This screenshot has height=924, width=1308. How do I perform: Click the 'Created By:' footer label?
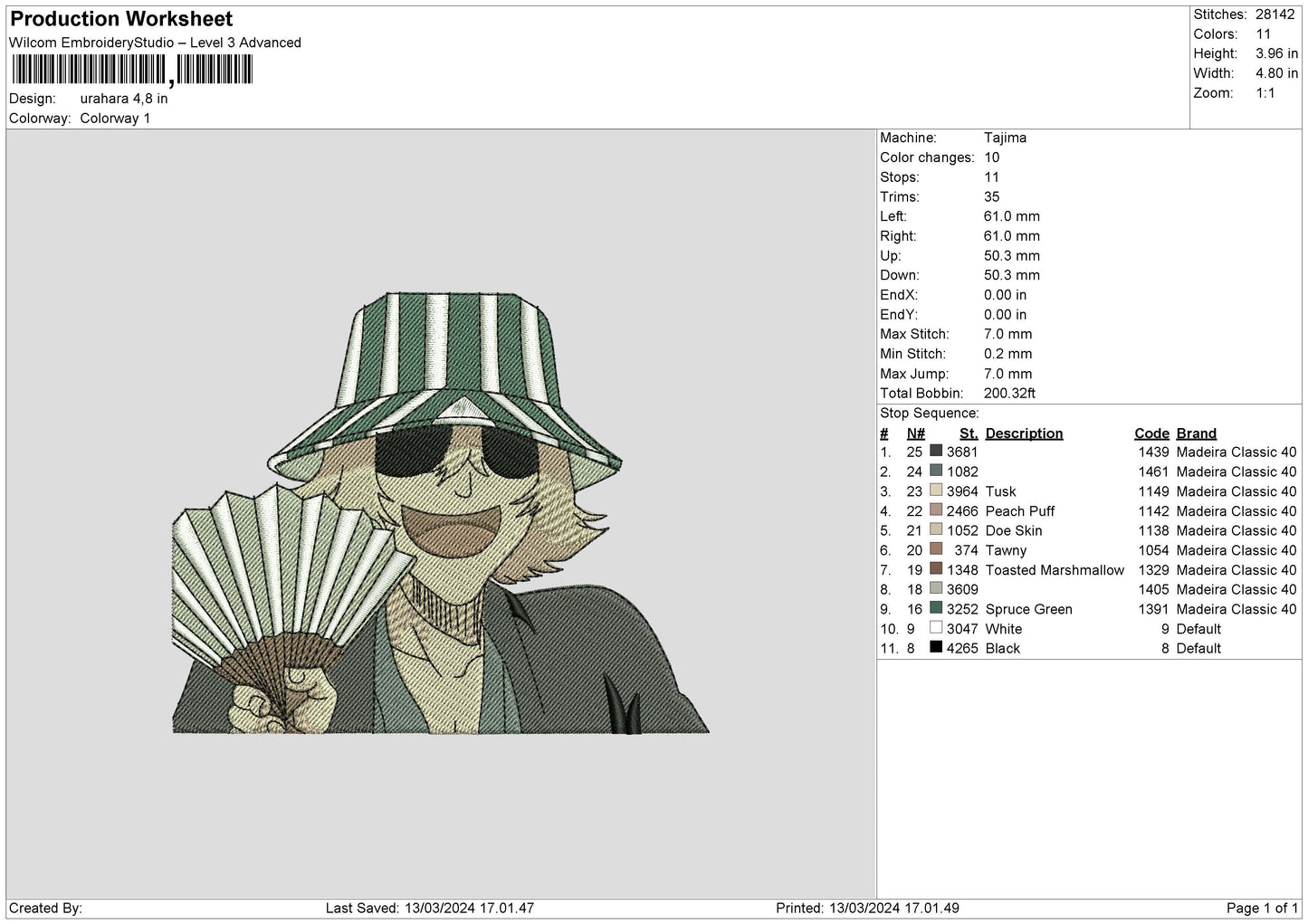[x=45, y=908]
